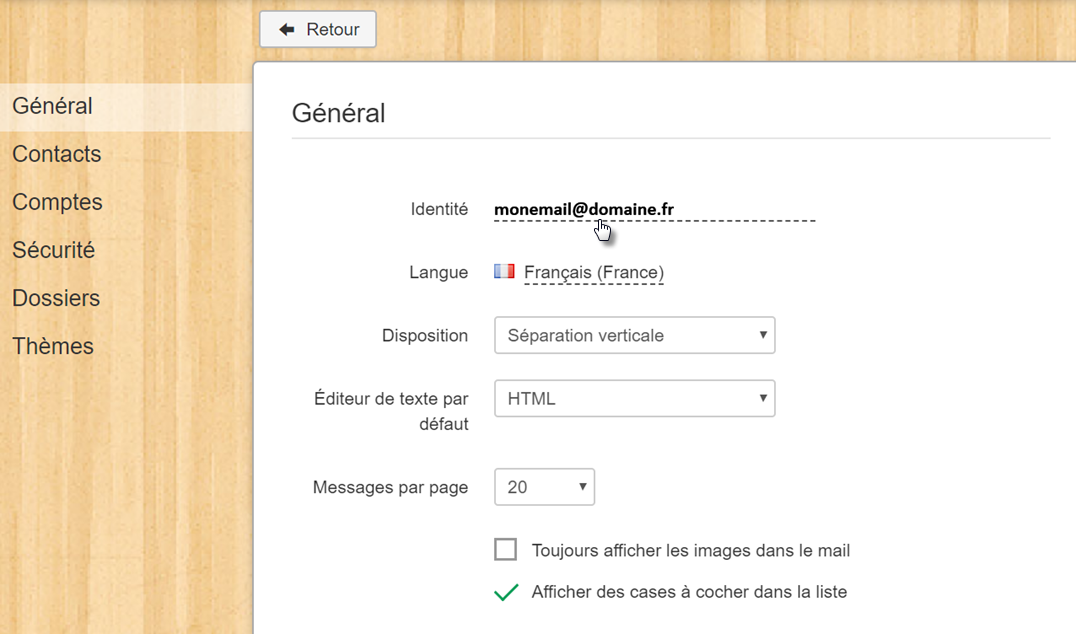Open the Disposition dropdown
This screenshot has height=634, width=1076.
(634, 336)
